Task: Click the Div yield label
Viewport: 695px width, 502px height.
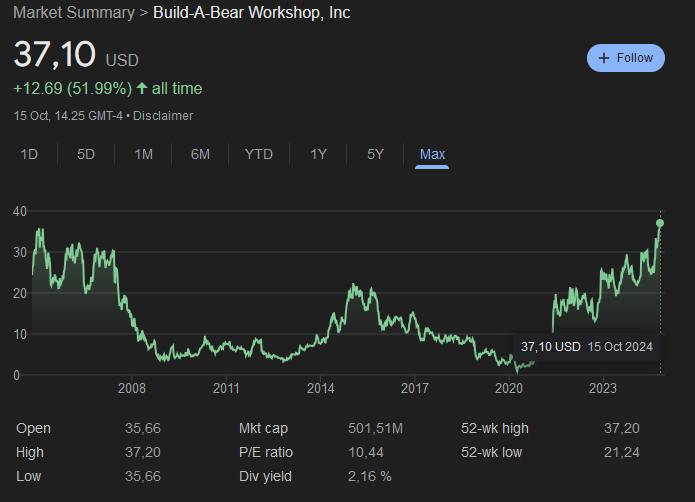Action: click(x=266, y=476)
